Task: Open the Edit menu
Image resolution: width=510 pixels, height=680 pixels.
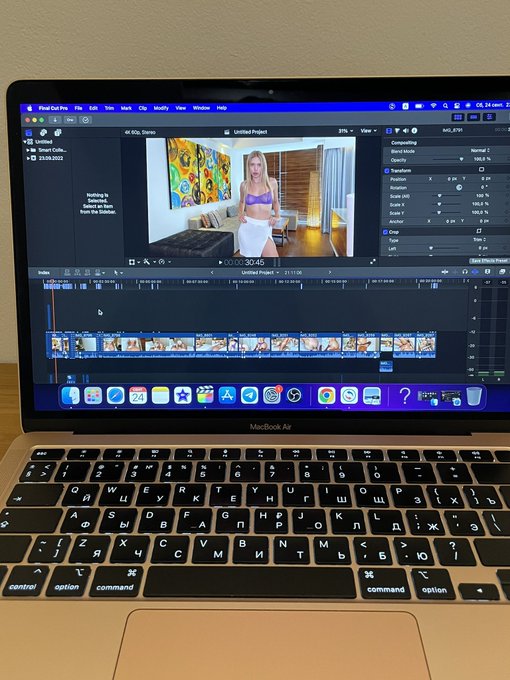Action: [x=93, y=108]
